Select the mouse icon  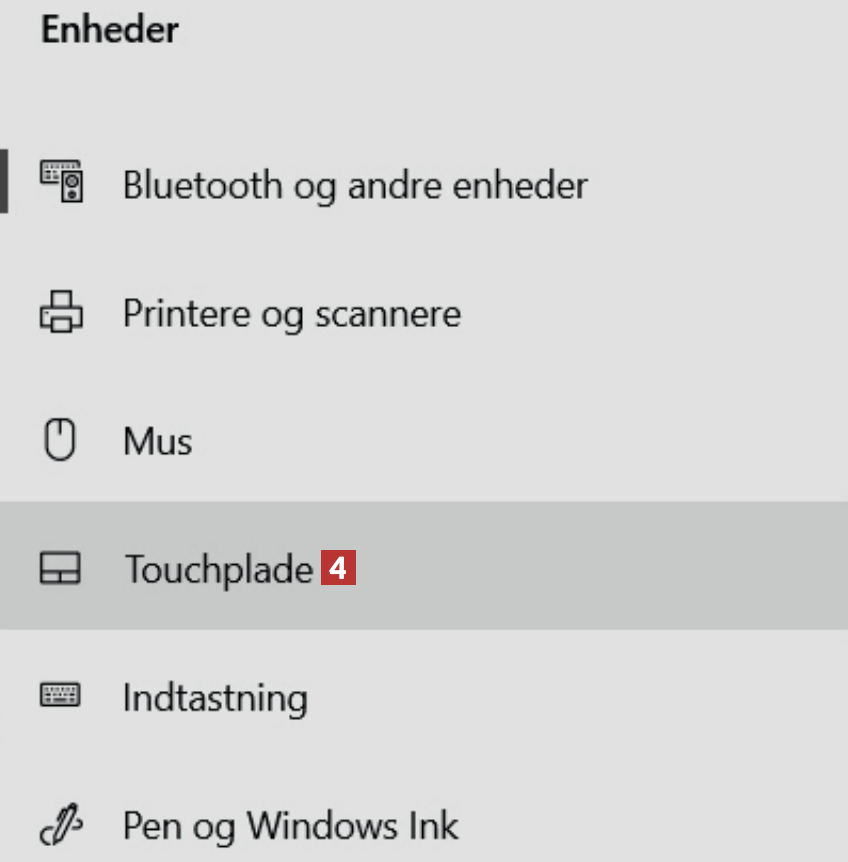tap(61, 441)
